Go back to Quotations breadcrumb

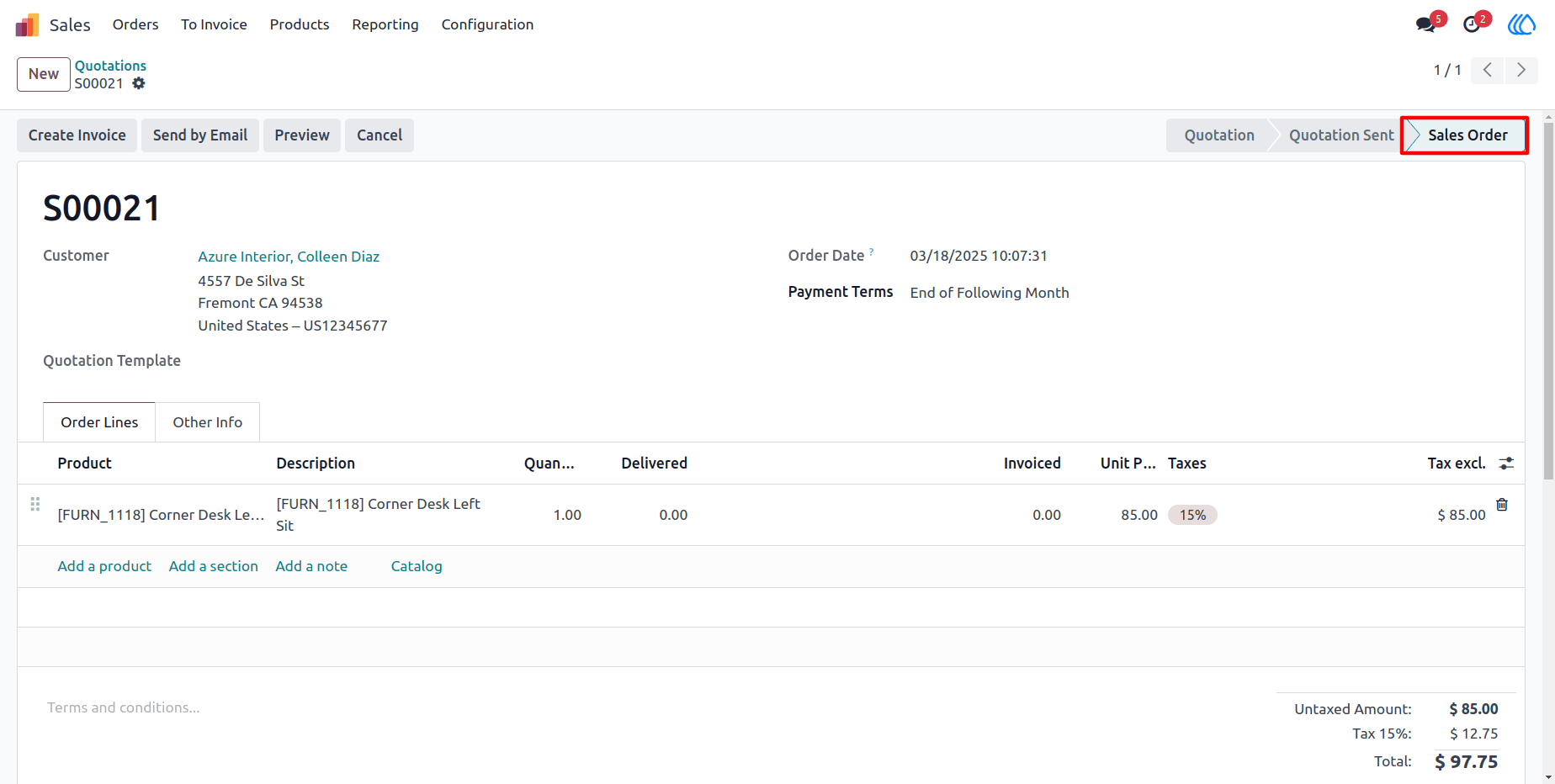[x=110, y=66]
